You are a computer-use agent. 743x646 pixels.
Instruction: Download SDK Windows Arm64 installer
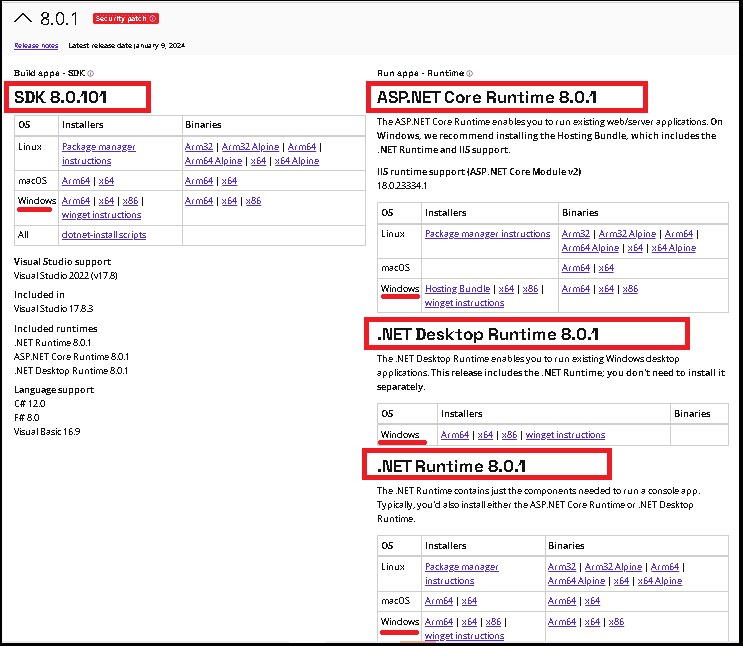click(x=76, y=200)
